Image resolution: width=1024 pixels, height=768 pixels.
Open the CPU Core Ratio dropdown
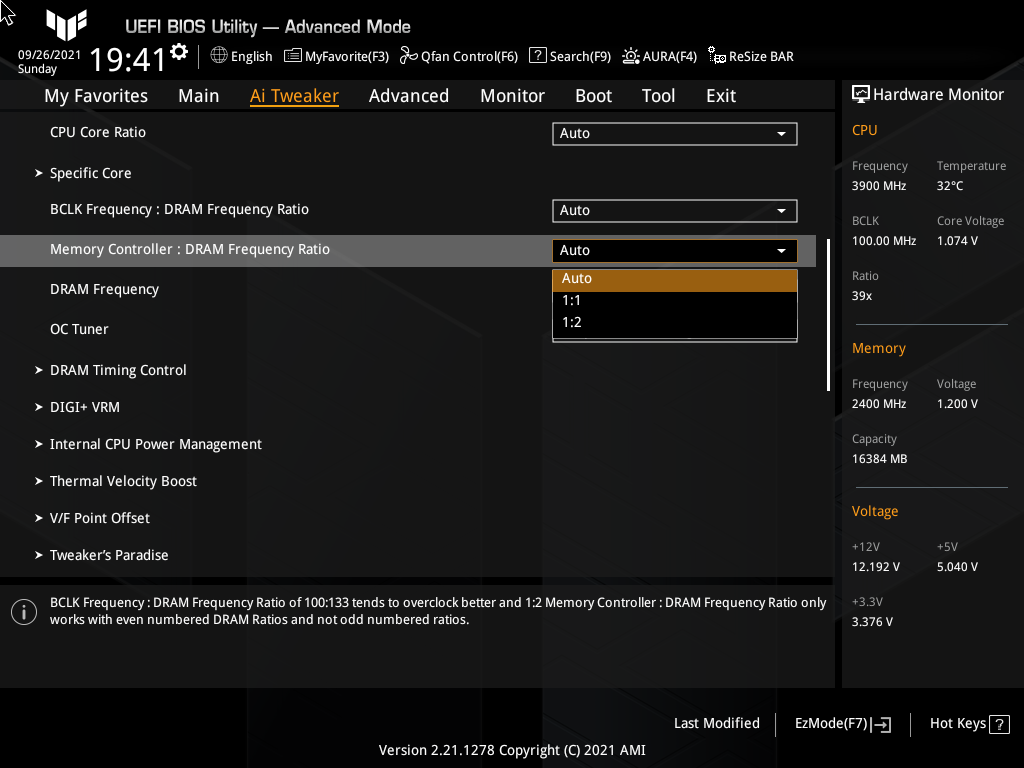tap(674, 133)
